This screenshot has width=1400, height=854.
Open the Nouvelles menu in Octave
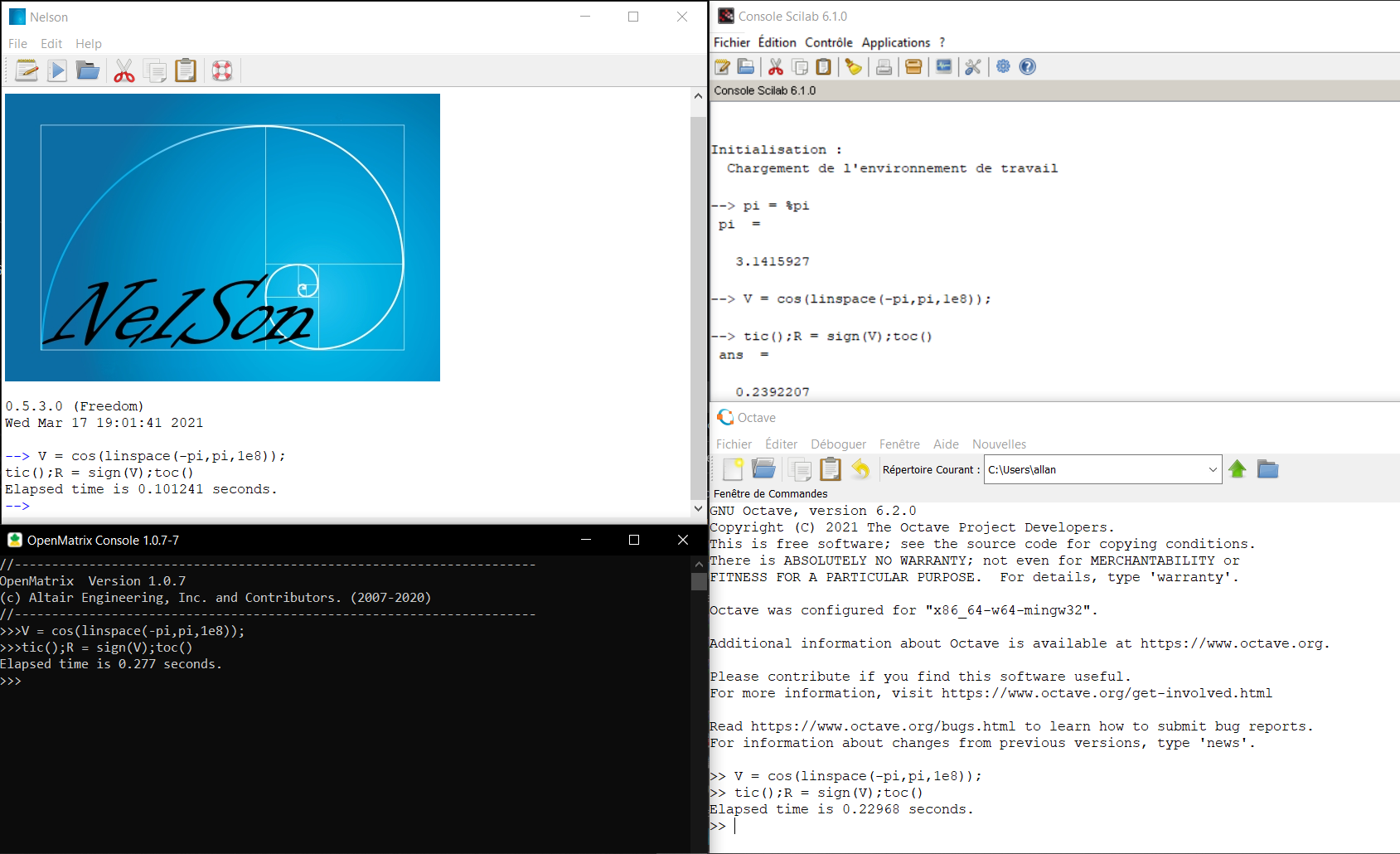tap(1000, 444)
